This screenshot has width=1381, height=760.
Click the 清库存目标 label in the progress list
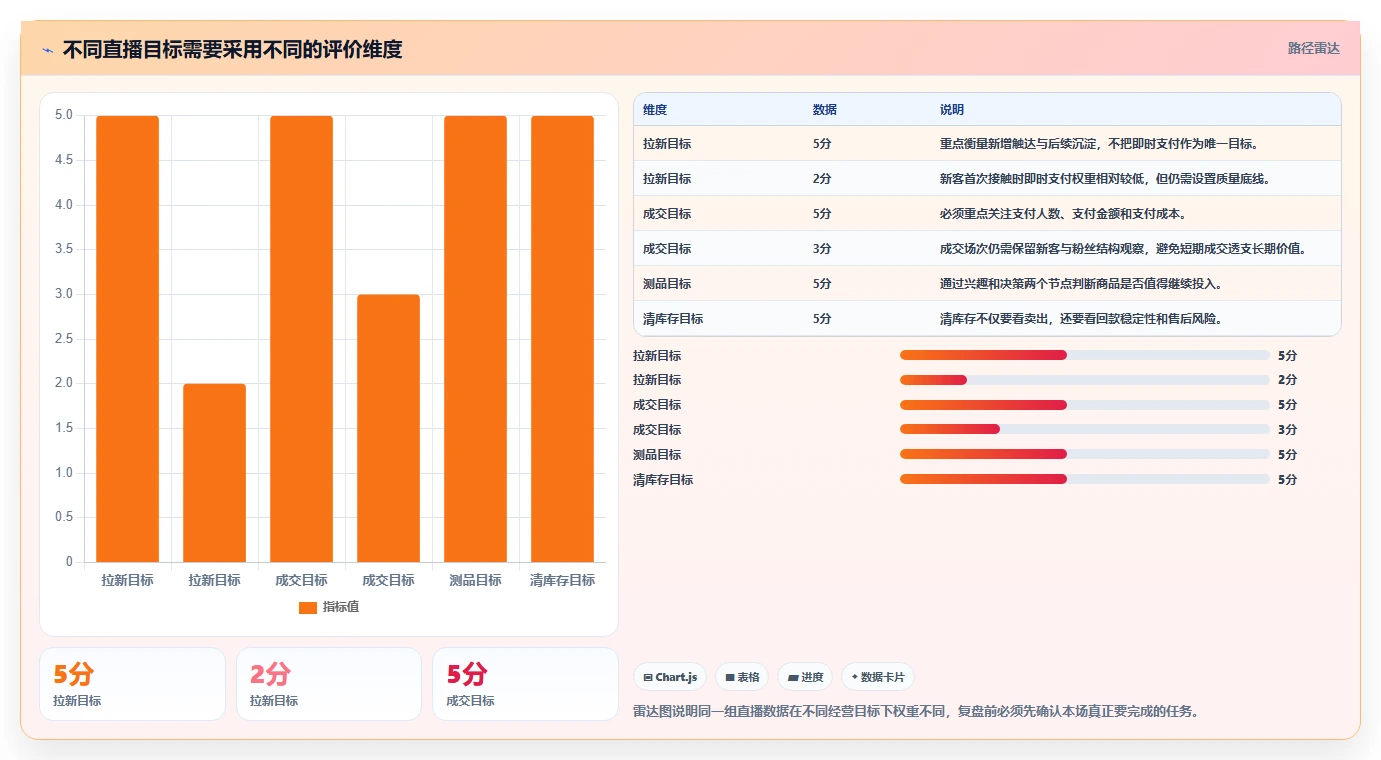(x=663, y=480)
